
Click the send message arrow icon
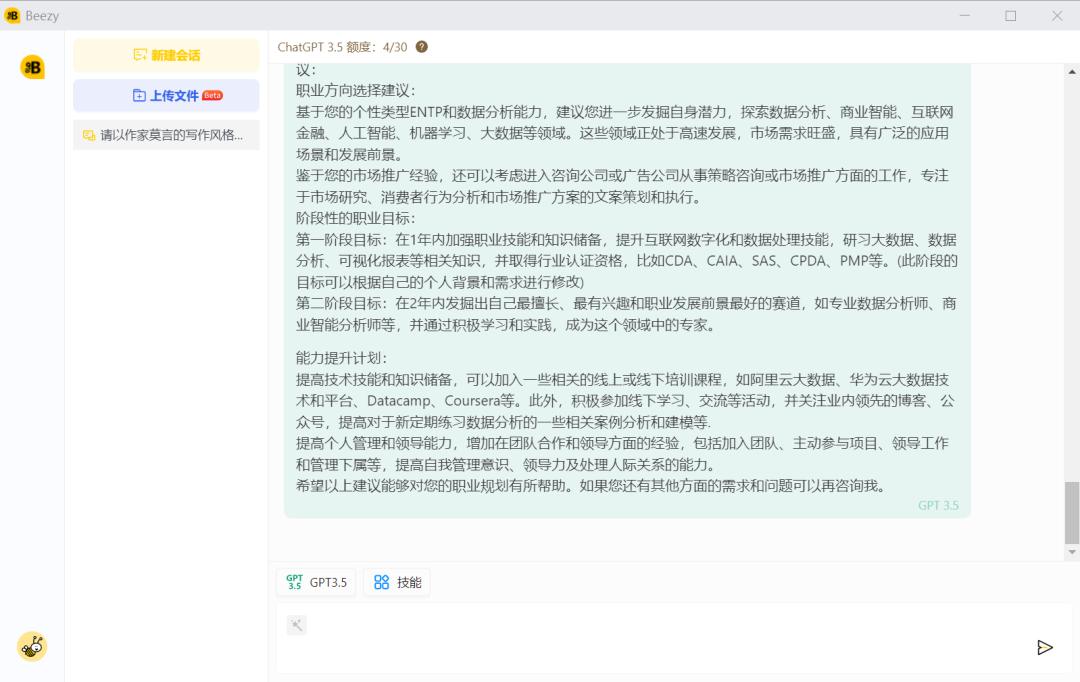(x=1045, y=647)
